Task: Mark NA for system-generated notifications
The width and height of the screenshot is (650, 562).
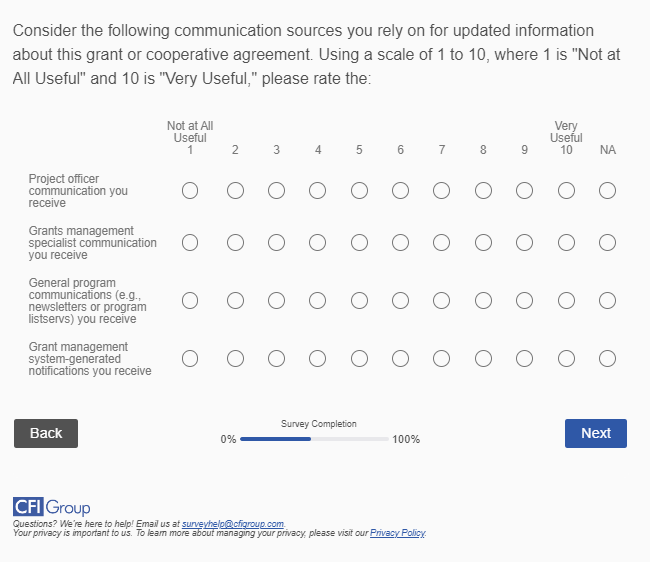Action: (x=607, y=358)
